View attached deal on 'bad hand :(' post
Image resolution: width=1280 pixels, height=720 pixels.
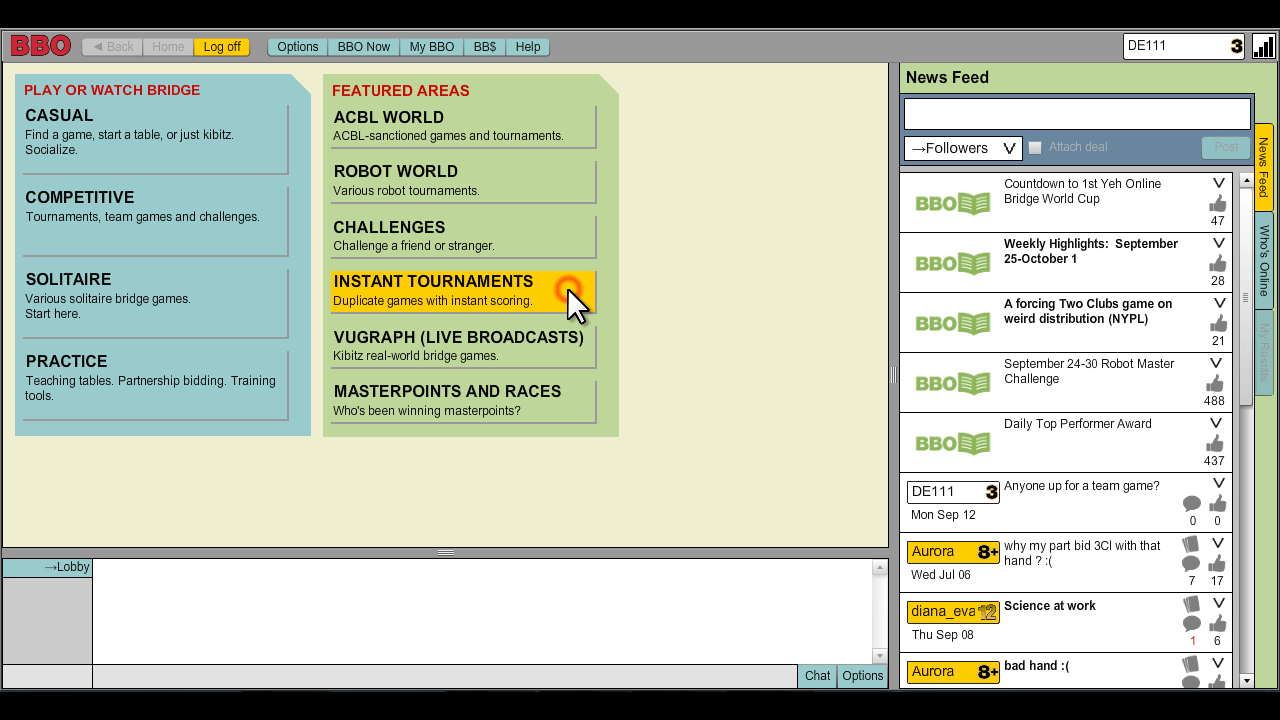coord(1191,665)
